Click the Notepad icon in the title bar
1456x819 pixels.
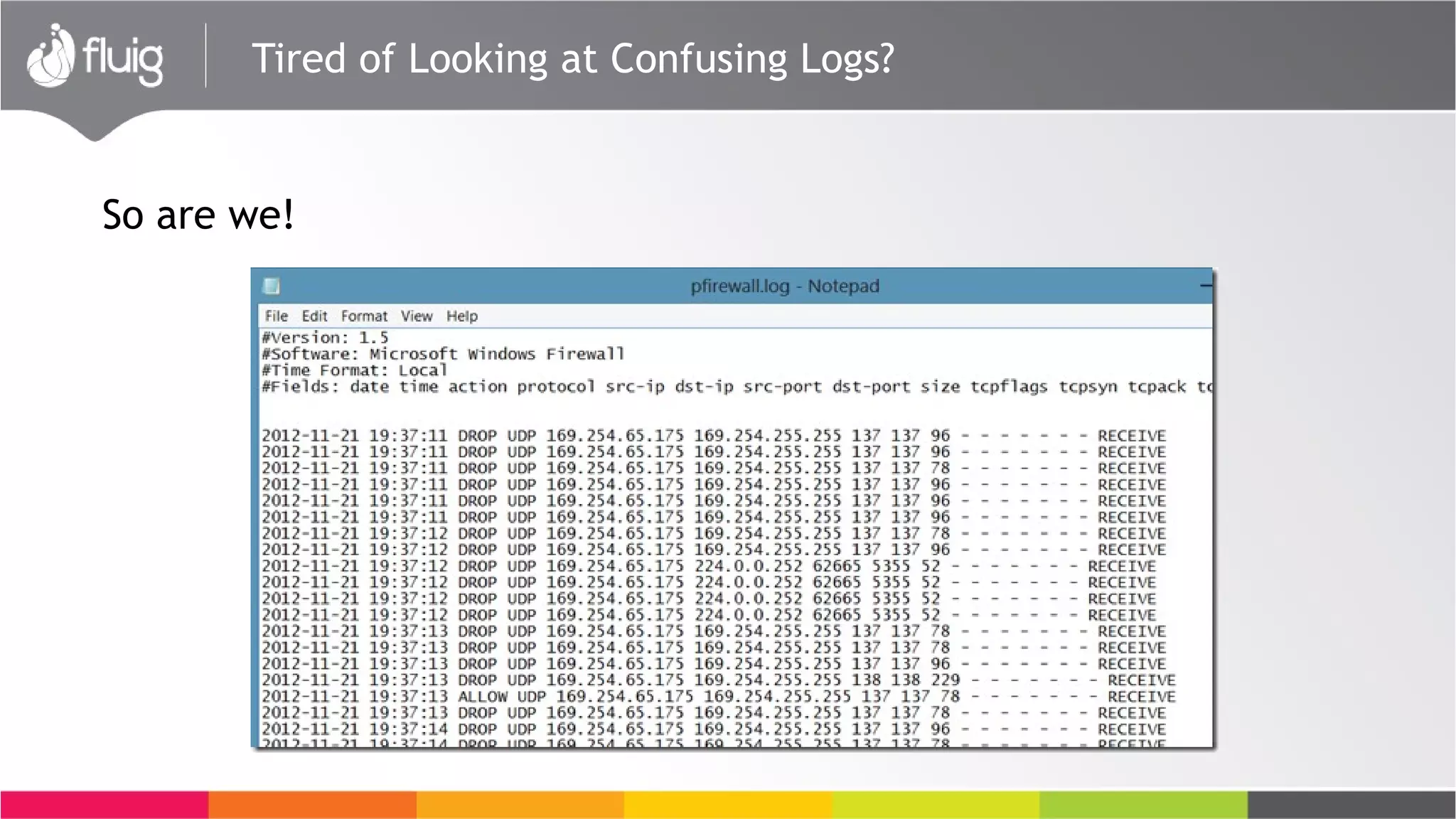(x=272, y=286)
